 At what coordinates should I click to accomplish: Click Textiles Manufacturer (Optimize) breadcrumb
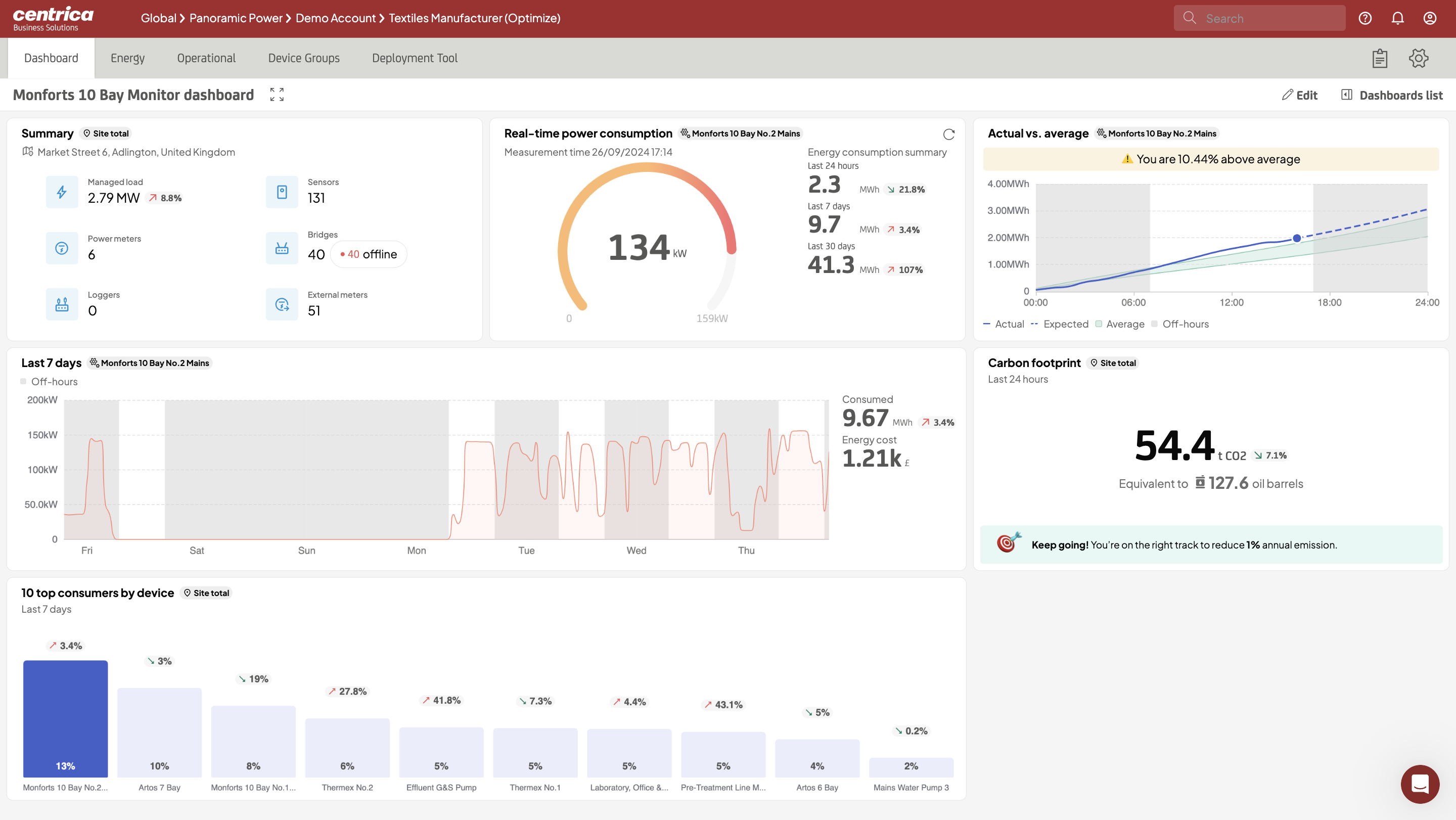474,18
